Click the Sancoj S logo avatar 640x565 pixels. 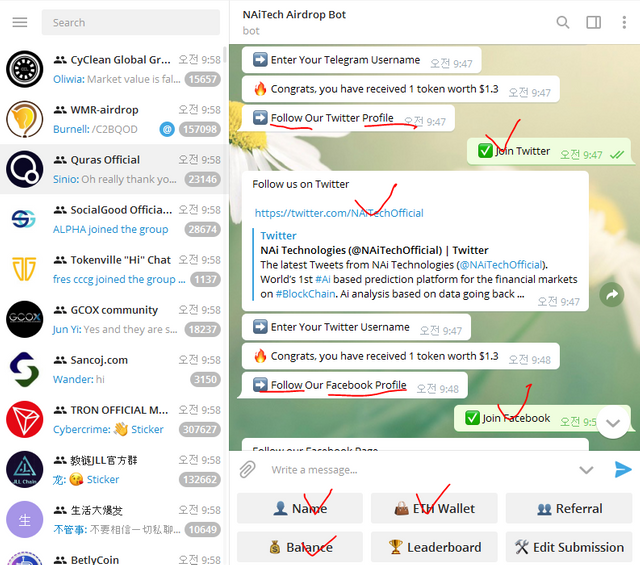(x=24, y=369)
